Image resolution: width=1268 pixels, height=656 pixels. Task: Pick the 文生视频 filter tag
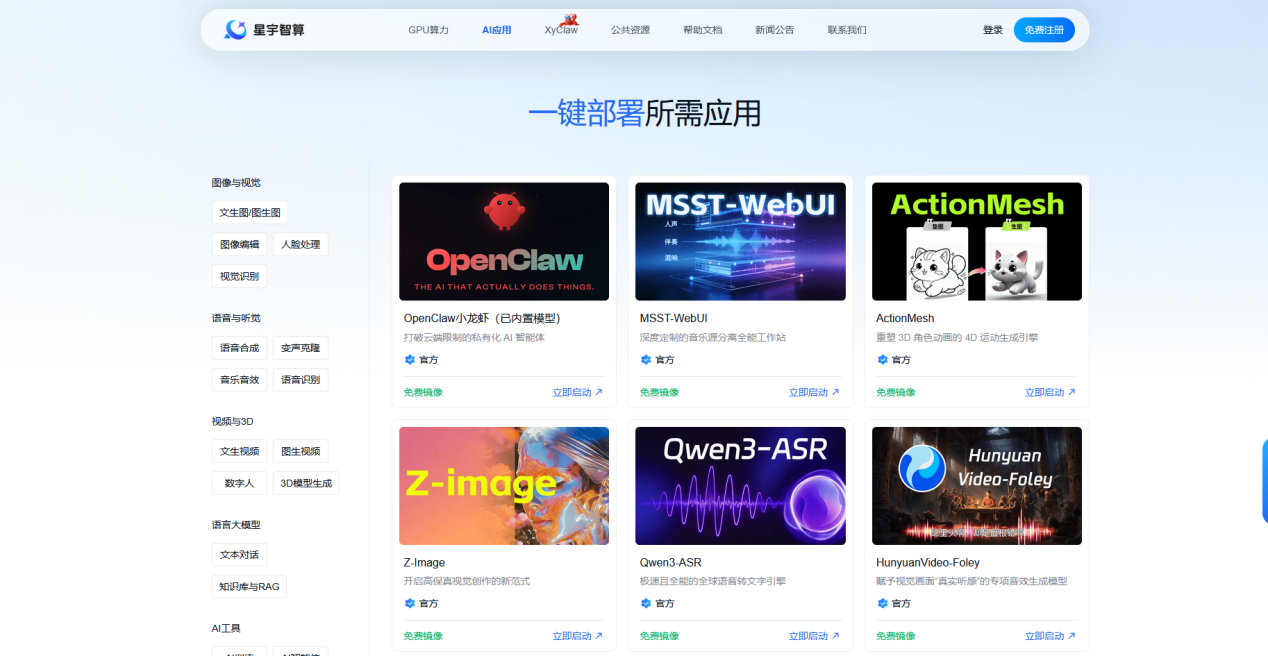tap(240, 451)
